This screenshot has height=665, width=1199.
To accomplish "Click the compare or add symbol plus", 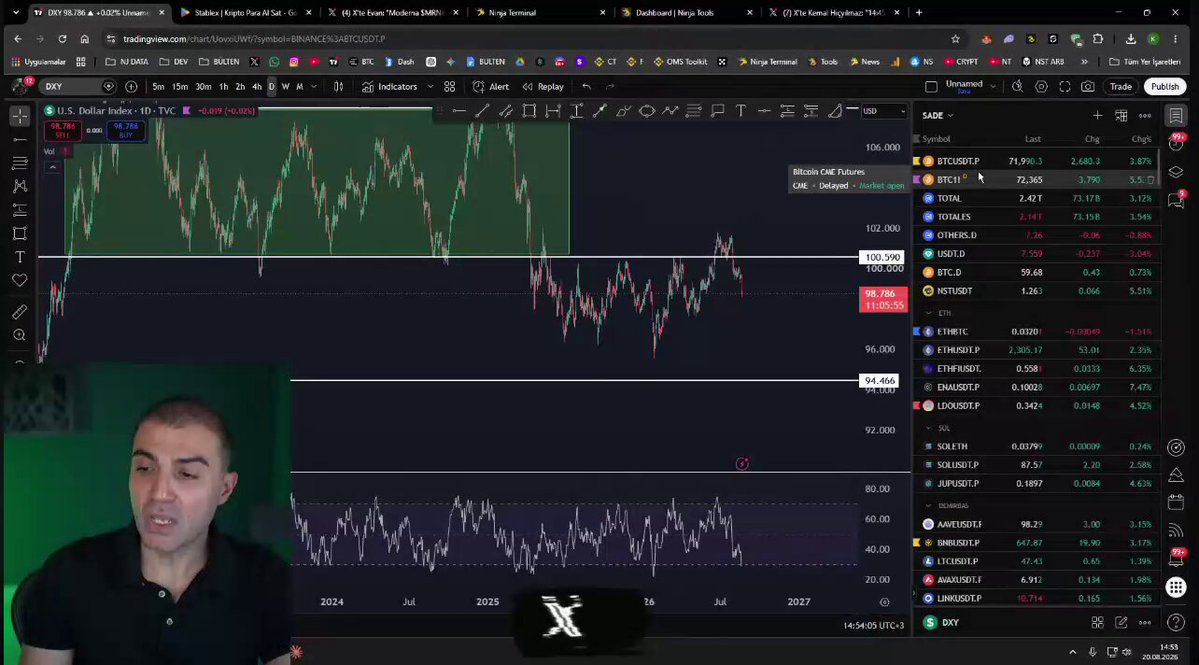I will pyautogui.click(x=131, y=86).
